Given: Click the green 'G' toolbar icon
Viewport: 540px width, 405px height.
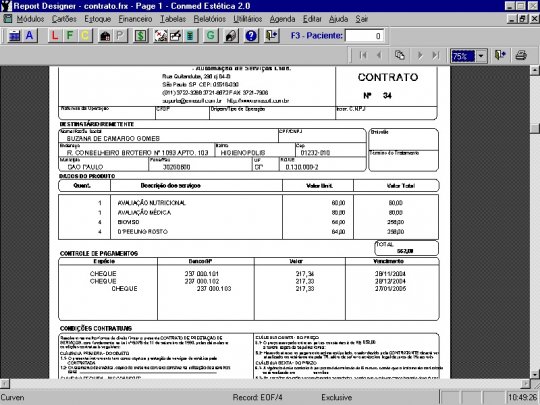Looking at the screenshot, I should tap(210, 35).
